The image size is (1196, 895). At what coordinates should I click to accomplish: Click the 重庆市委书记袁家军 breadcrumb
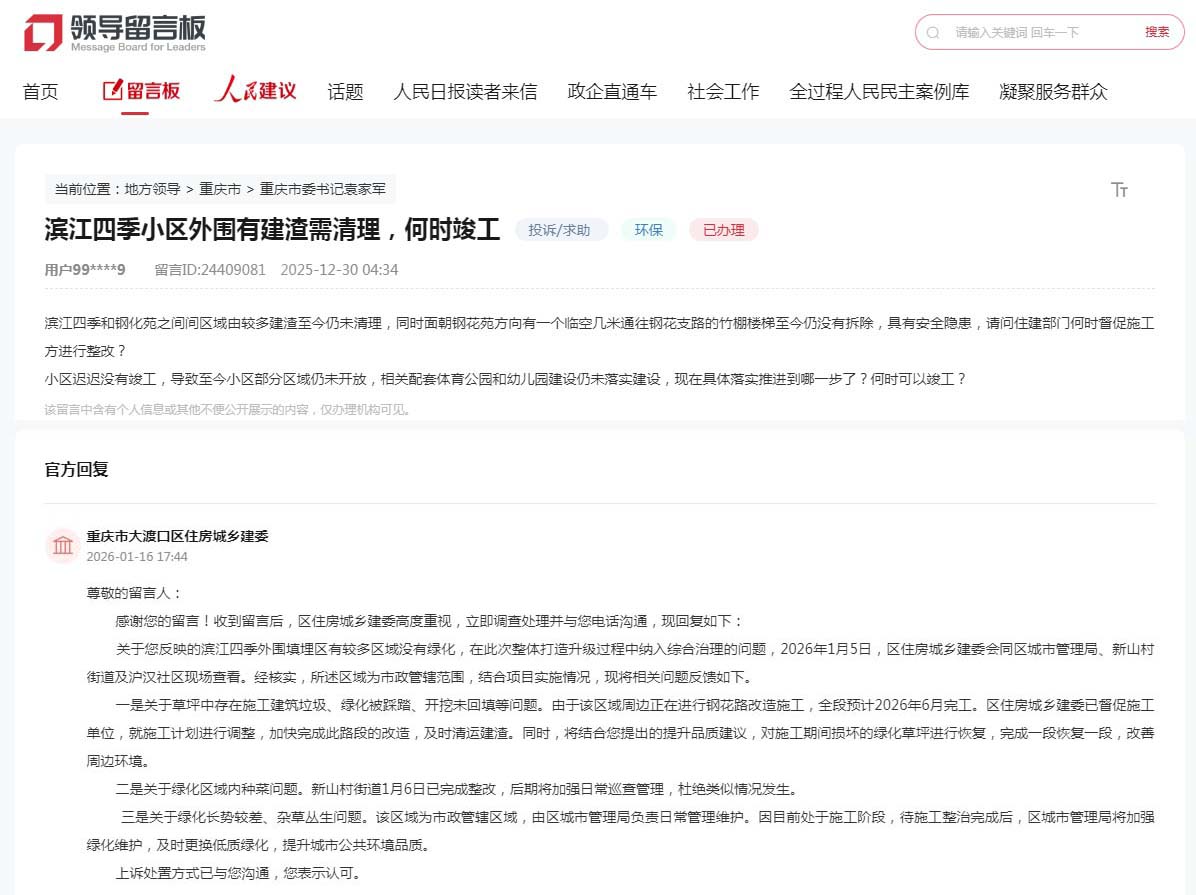320,188
